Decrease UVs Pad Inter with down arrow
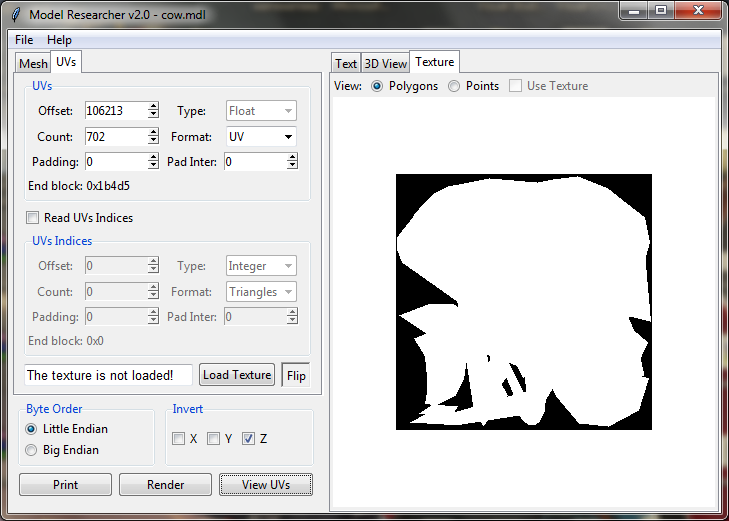The image size is (729, 521). point(292,166)
